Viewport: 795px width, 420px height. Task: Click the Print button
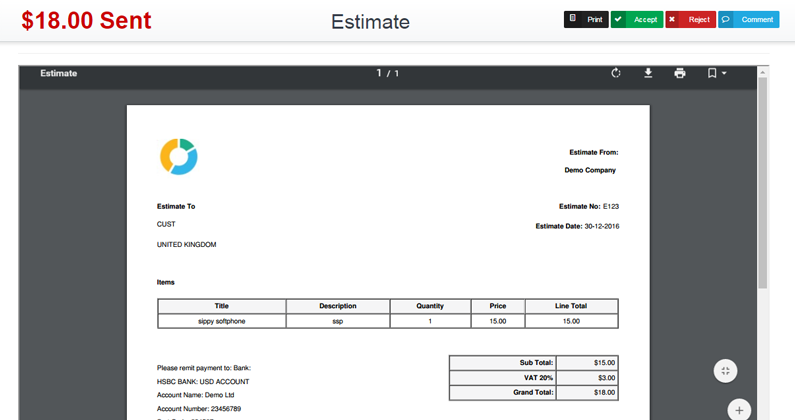(586, 19)
